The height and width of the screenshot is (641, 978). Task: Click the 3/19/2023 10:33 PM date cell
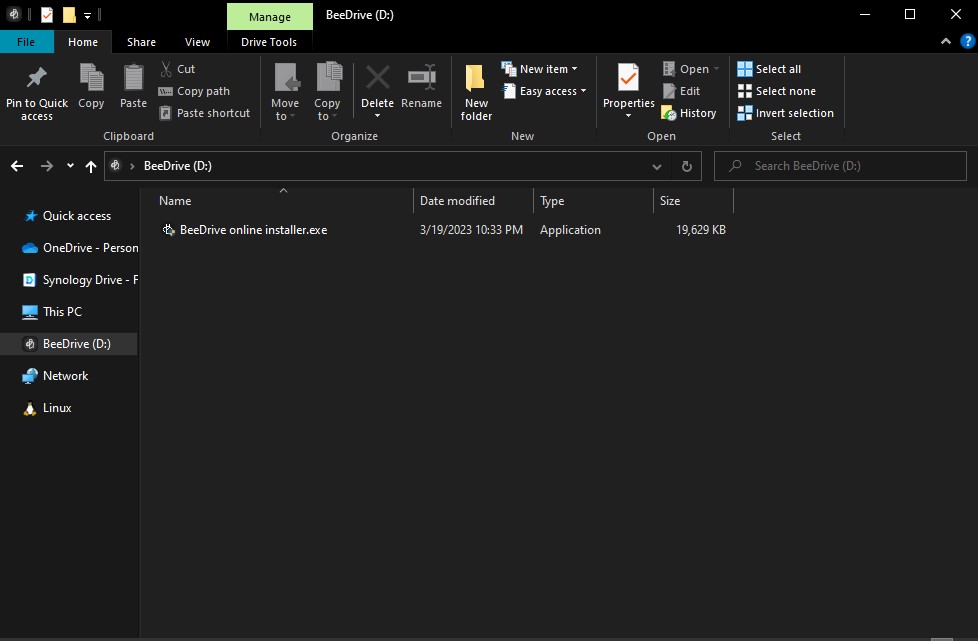click(x=472, y=230)
